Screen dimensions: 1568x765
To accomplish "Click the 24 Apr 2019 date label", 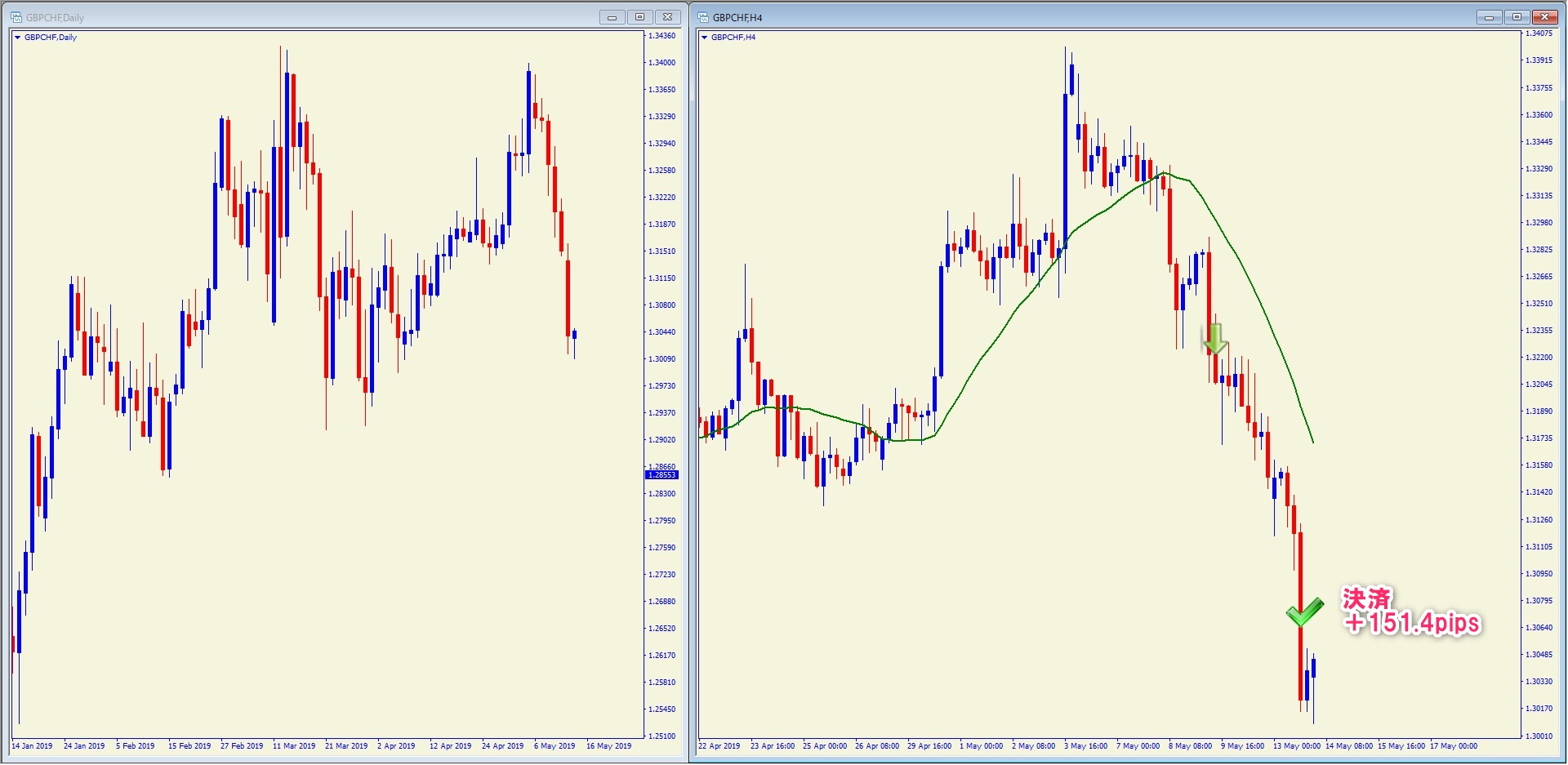I will pyautogui.click(x=502, y=746).
